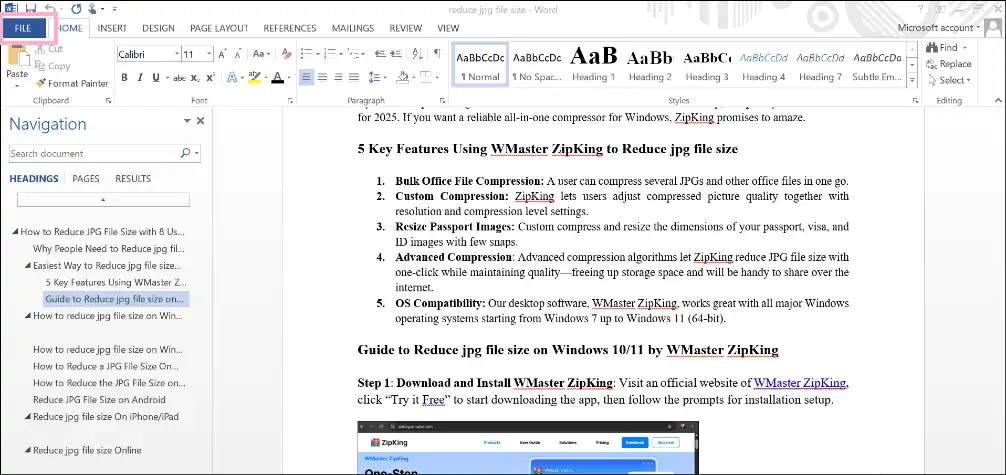Viewport: 1006px width, 475px height.
Task: Click the Copy button in Clipboard group
Action: click(52, 65)
